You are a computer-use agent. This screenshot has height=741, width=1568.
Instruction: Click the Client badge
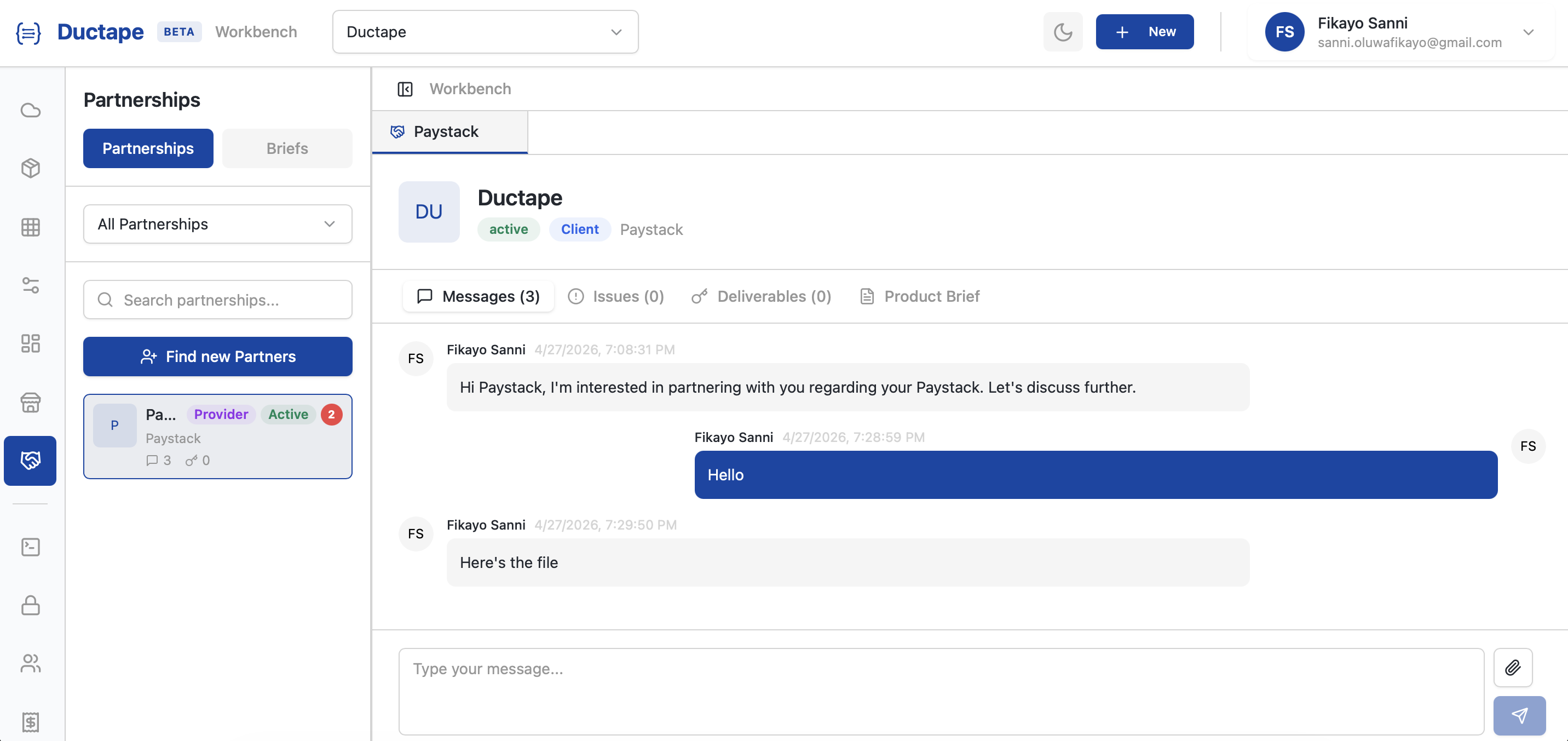tap(579, 229)
